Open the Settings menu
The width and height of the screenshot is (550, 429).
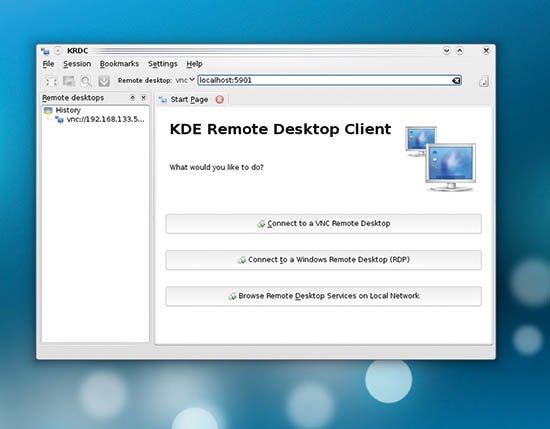tap(162, 64)
